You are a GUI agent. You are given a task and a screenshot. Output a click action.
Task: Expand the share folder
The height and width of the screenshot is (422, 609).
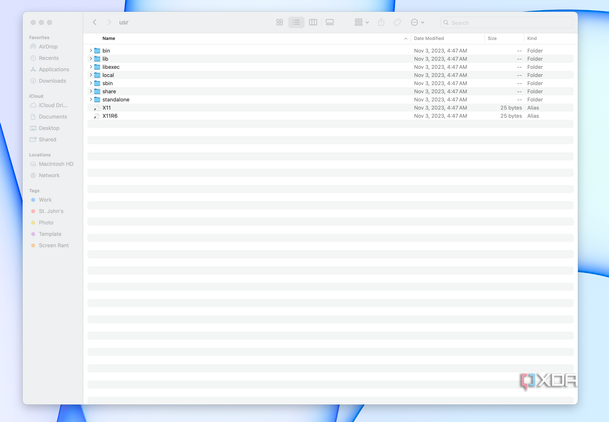click(90, 91)
